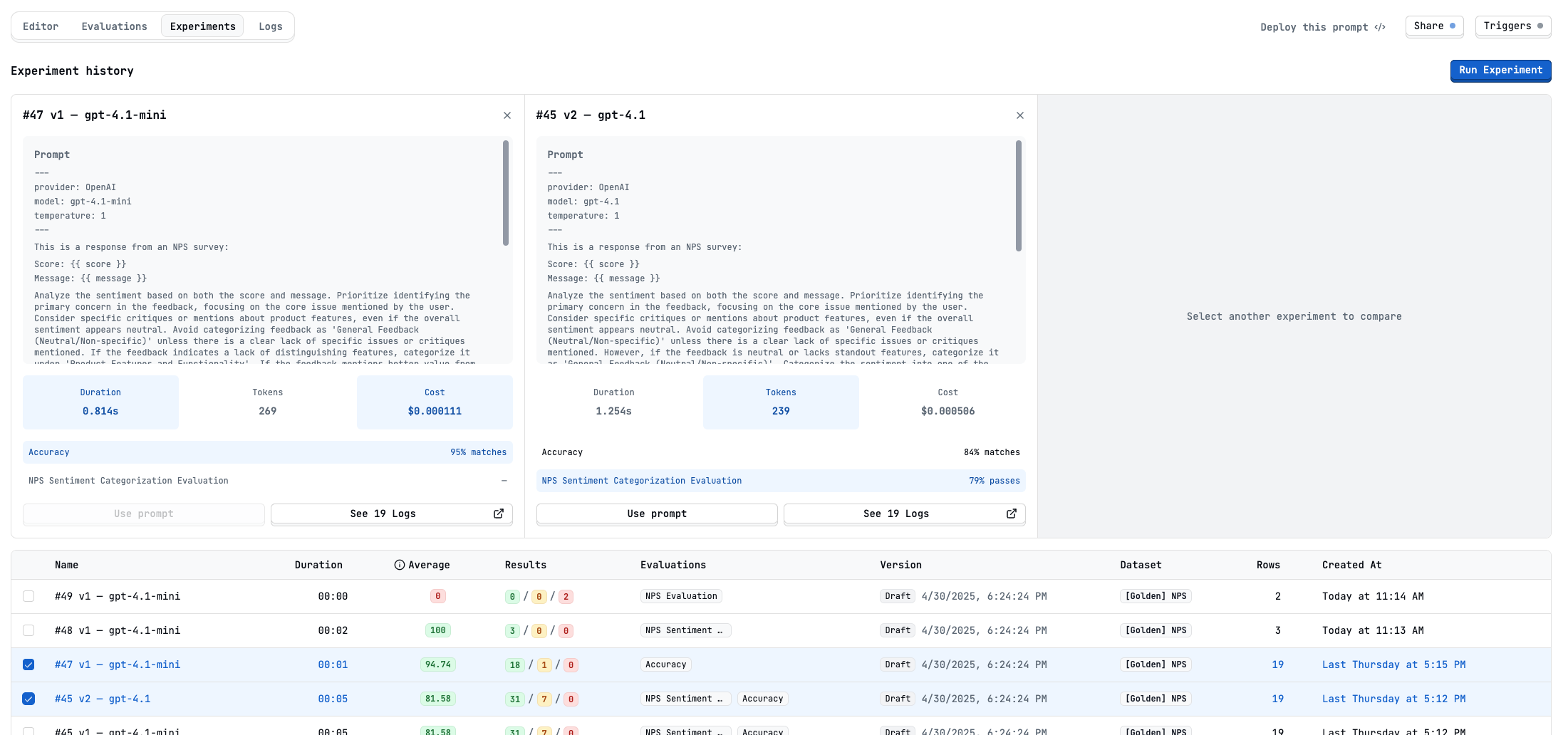Dismiss the #45 v2 comparison card via its X
Viewport: 1568px width, 735px height.
(1020, 115)
